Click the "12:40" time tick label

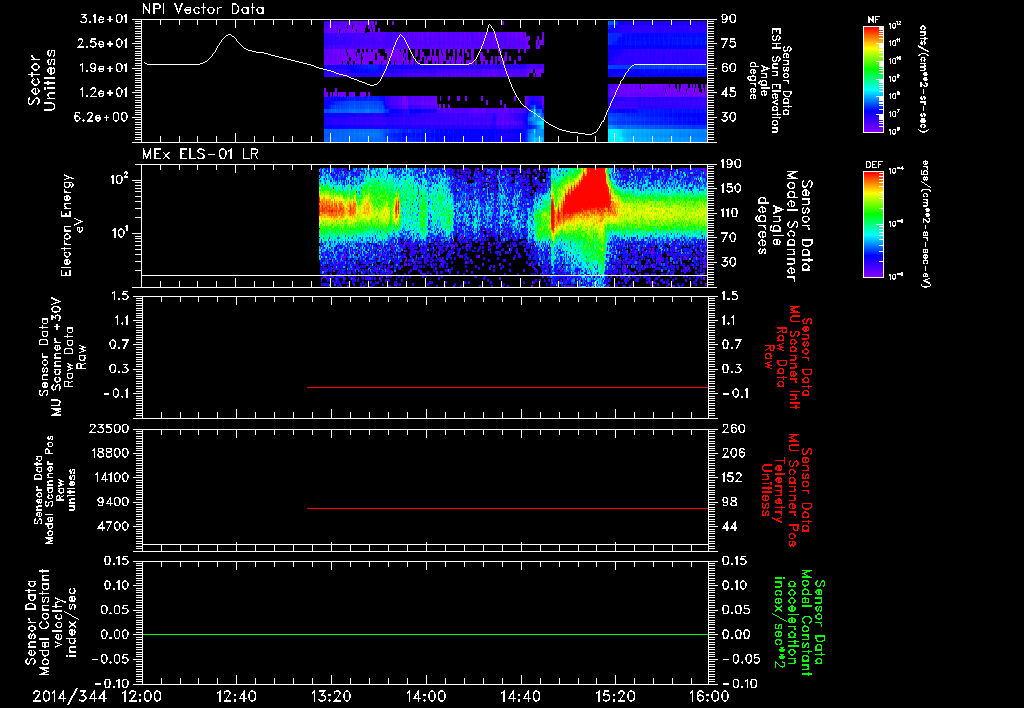236,697
